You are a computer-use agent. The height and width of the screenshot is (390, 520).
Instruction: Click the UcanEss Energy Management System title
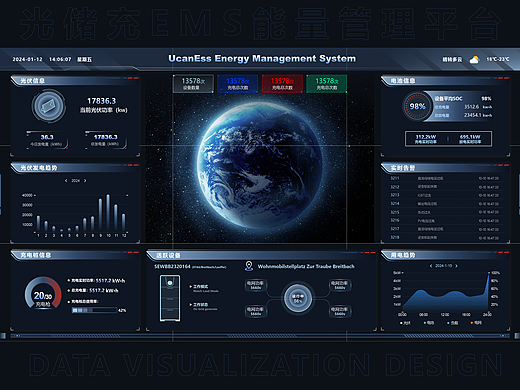(x=262, y=59)
